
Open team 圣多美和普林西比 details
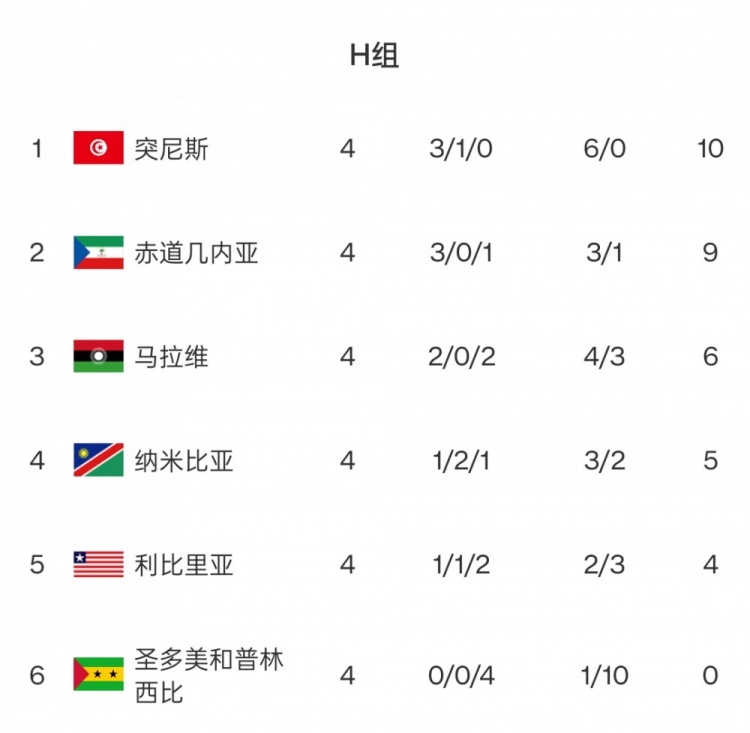click(209, 675)
